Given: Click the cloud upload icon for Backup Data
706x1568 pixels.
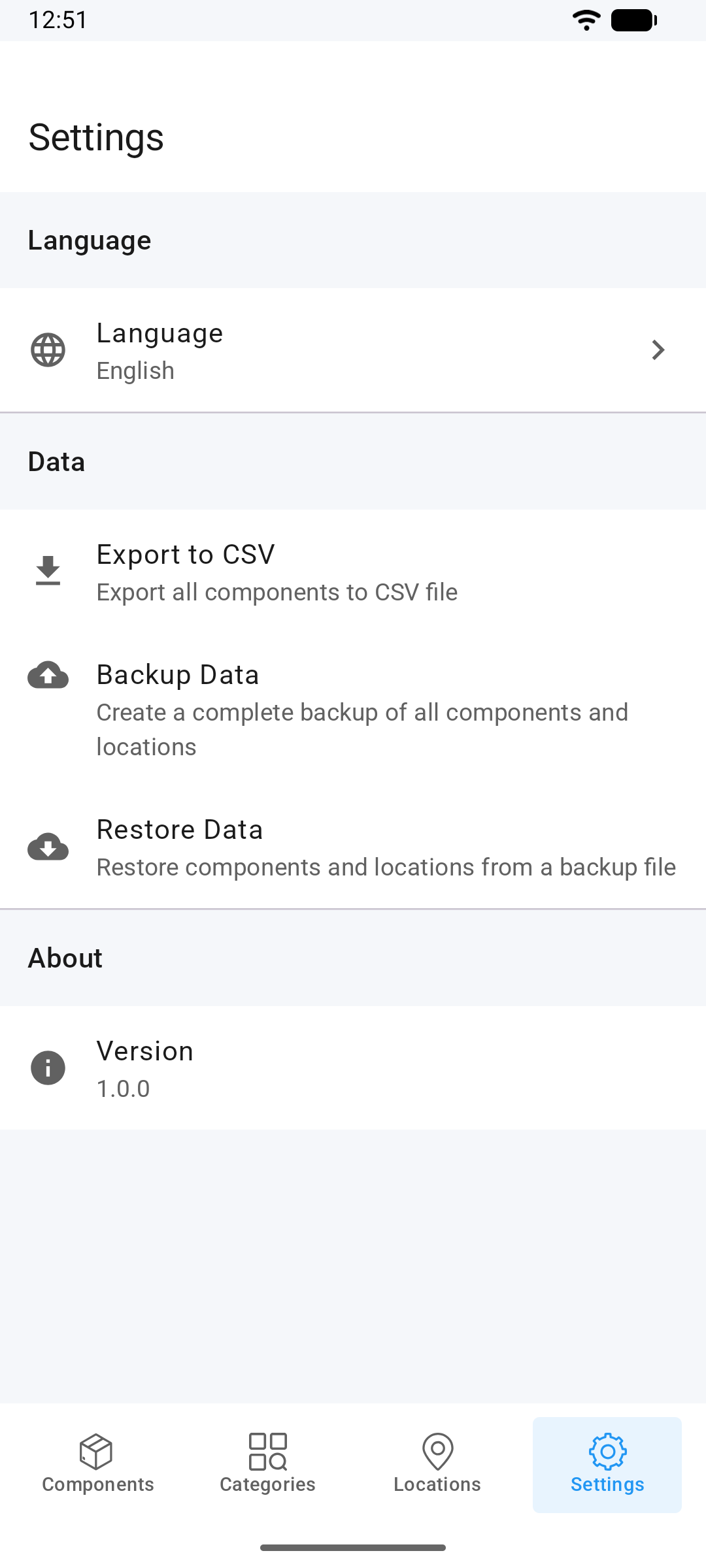Looking at the screenshot, I should (x=48, y=675).
